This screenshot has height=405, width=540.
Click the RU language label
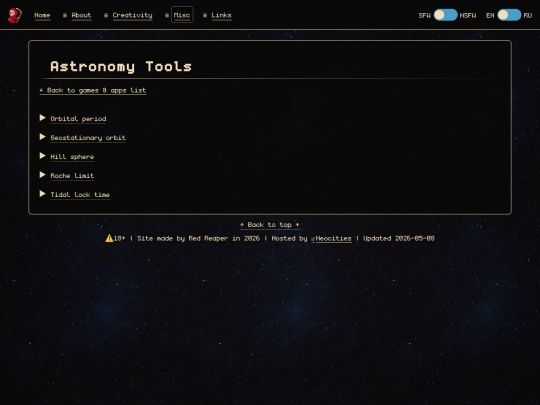pyautogui.click(x=528, y=15)
